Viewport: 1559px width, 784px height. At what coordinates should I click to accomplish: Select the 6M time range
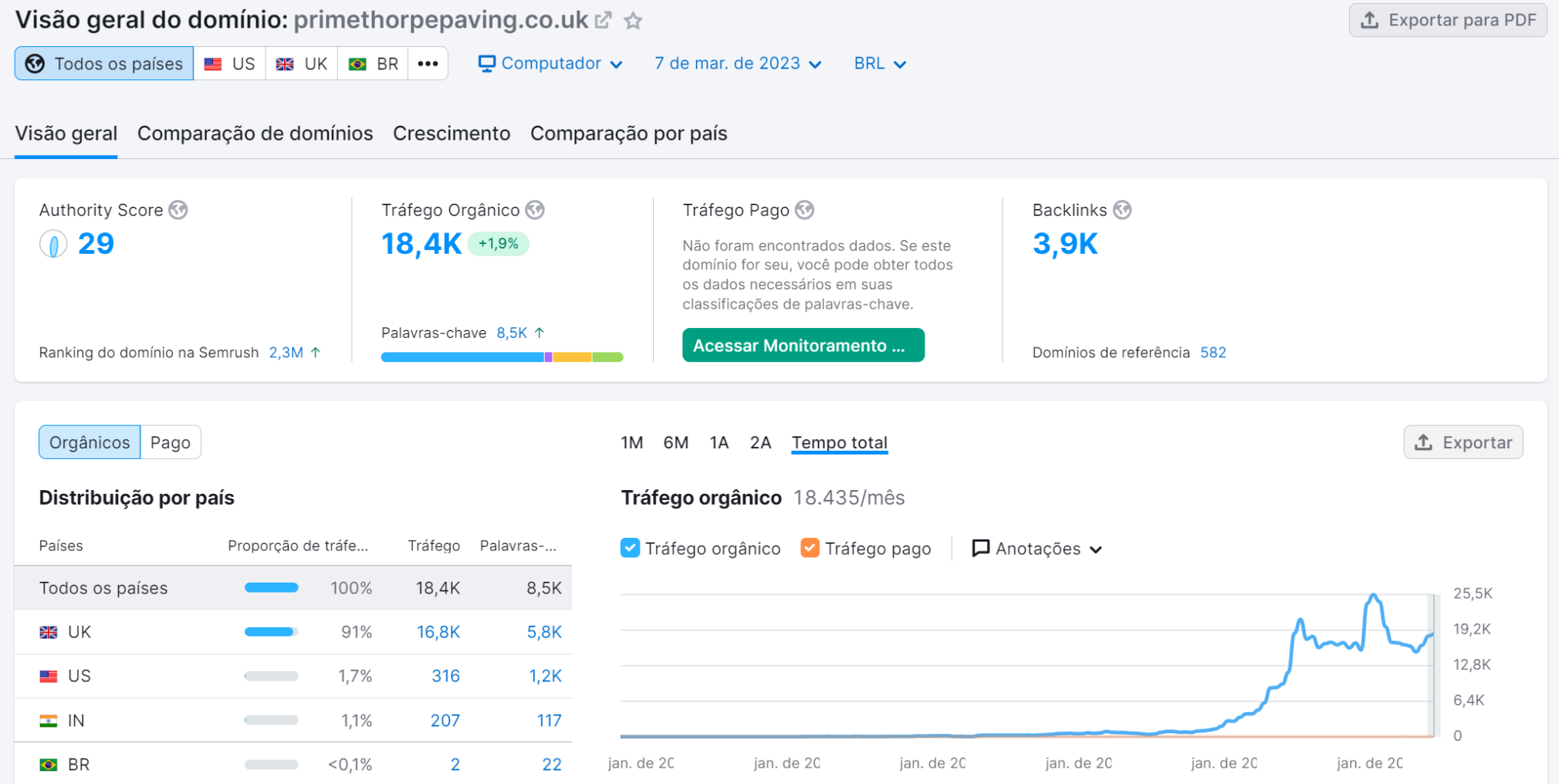pyautogui.click(x=676, y=442)
